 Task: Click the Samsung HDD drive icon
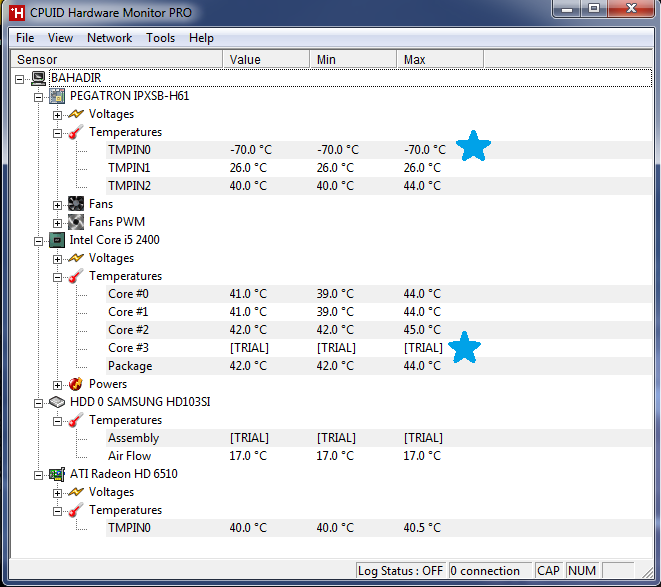[x=57, y=402]
